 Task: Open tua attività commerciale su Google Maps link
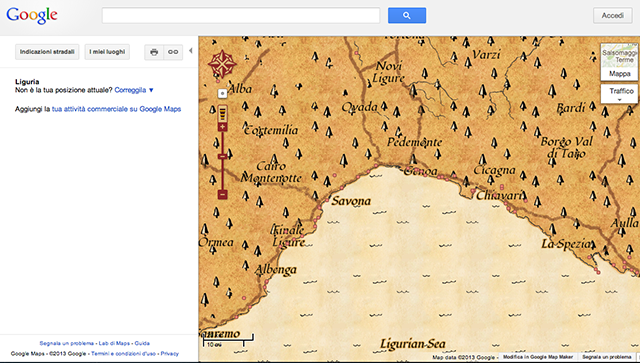click(x=116, y=109)
